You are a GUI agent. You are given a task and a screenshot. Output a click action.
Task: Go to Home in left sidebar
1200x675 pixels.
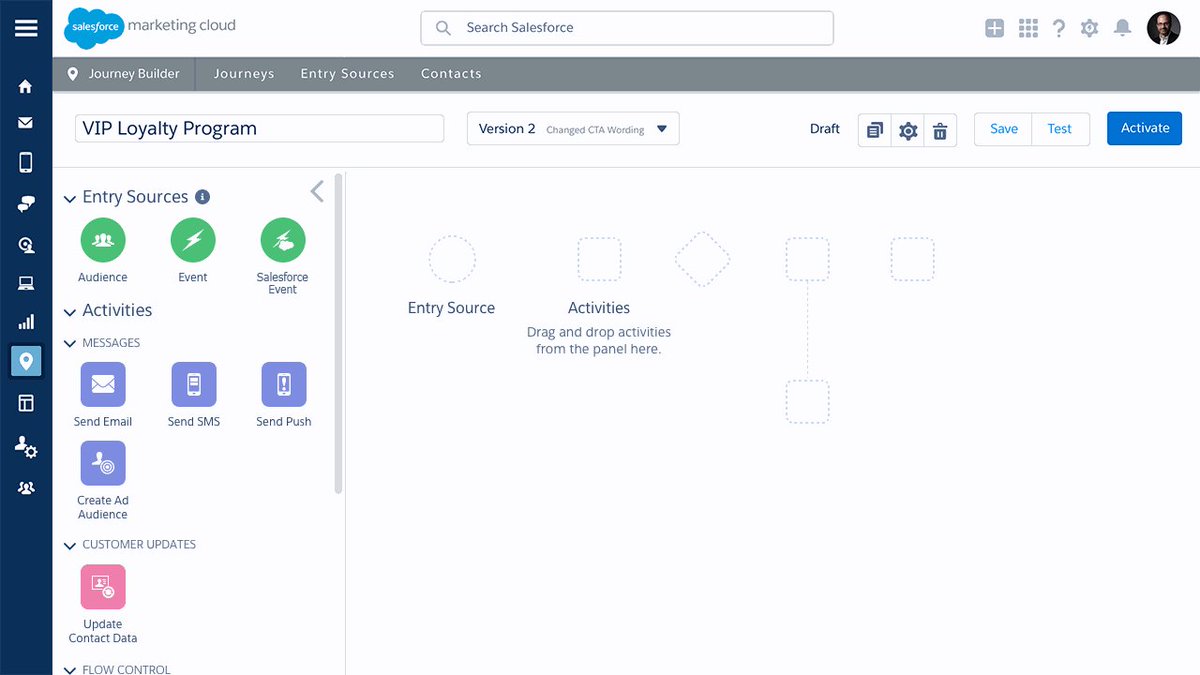[x=26, y=87]
